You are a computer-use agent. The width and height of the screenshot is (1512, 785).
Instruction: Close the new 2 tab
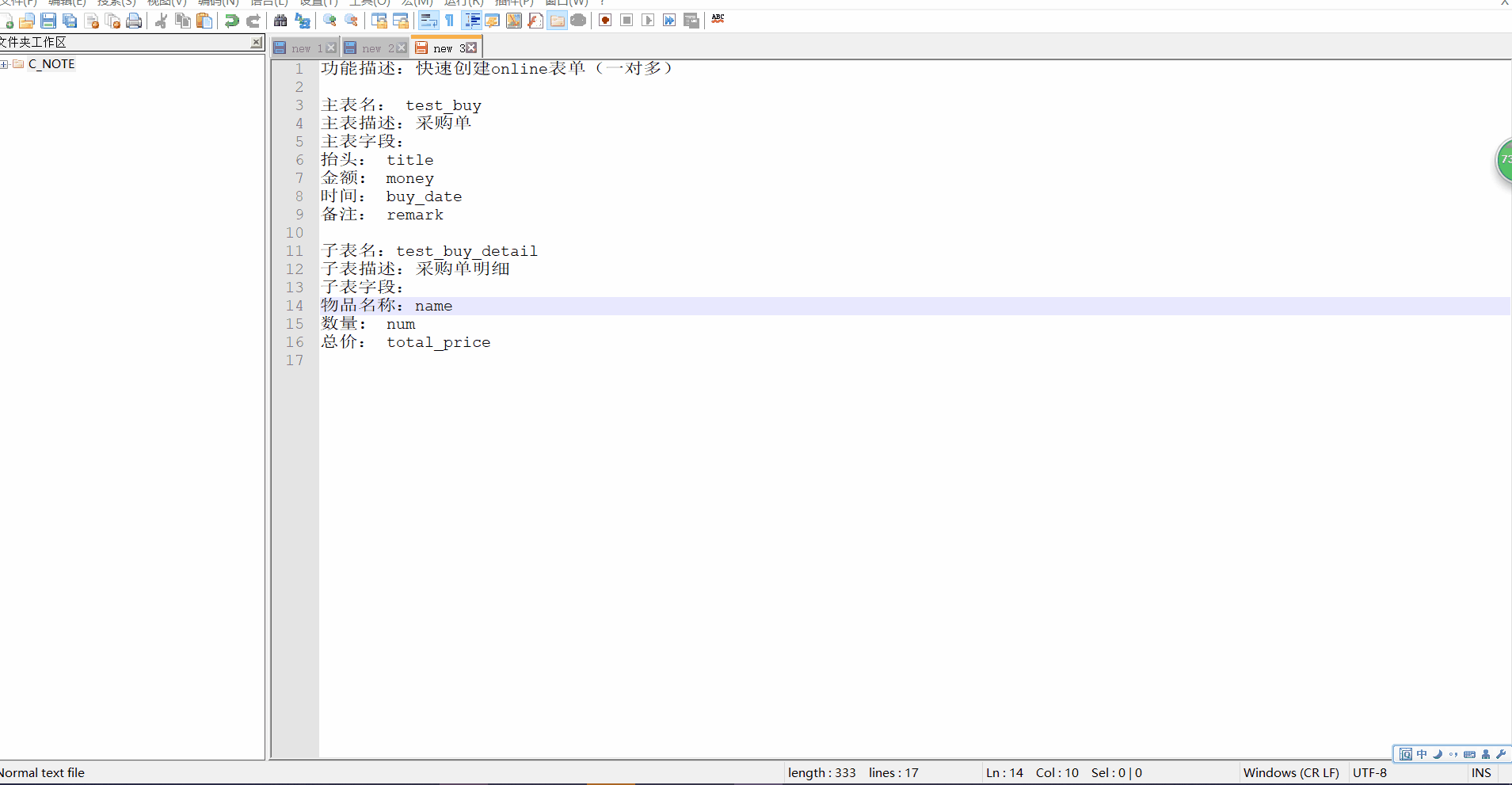pyautogui.click(x=402, y=48)
